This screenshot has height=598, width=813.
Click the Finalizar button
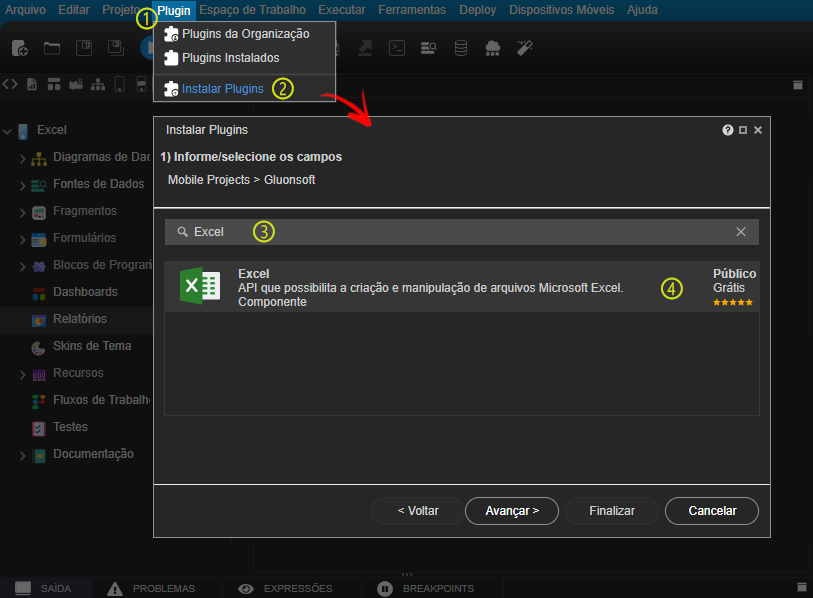click(x=612, y=511)
